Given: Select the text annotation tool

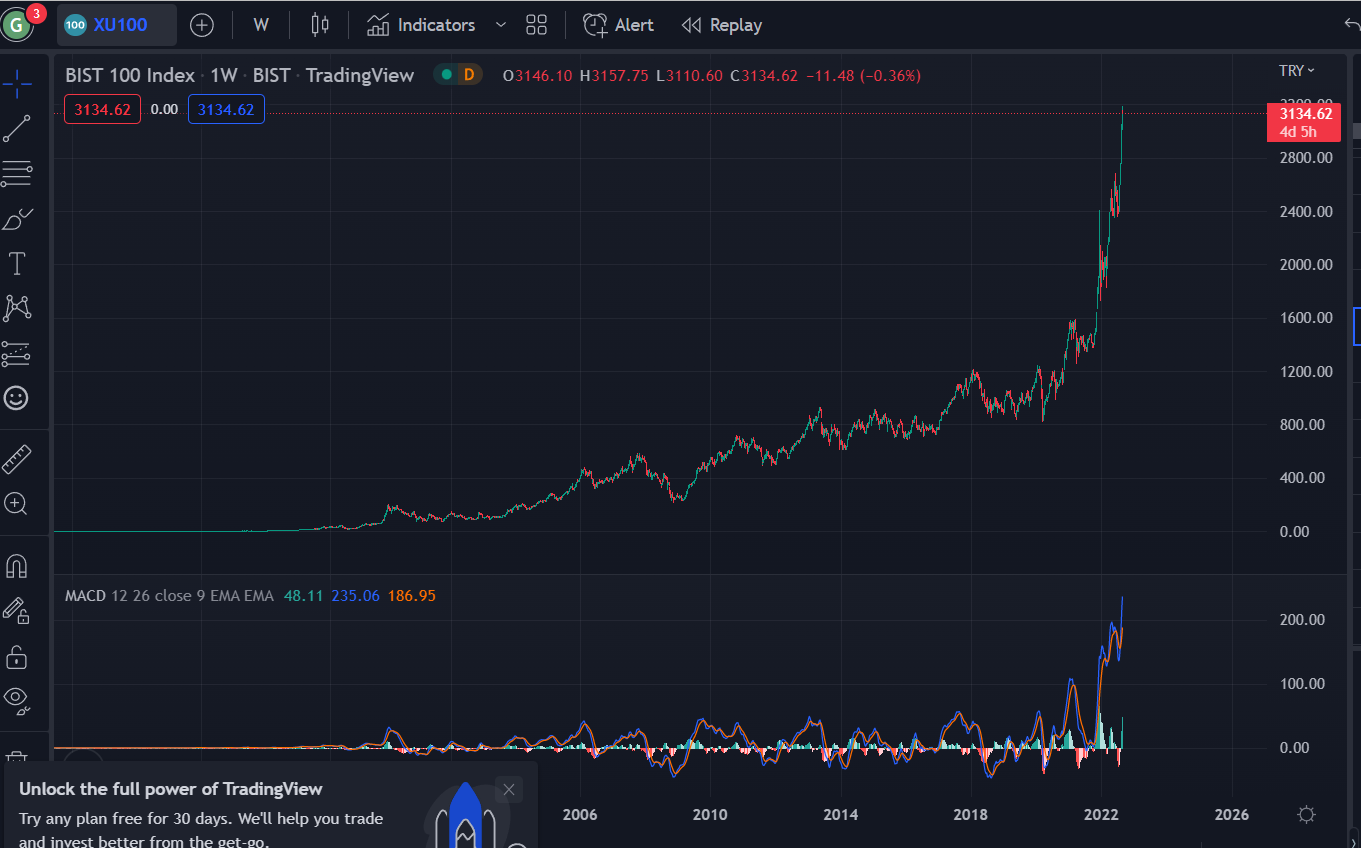Looking at the screenshot, I should coord(17,264).
